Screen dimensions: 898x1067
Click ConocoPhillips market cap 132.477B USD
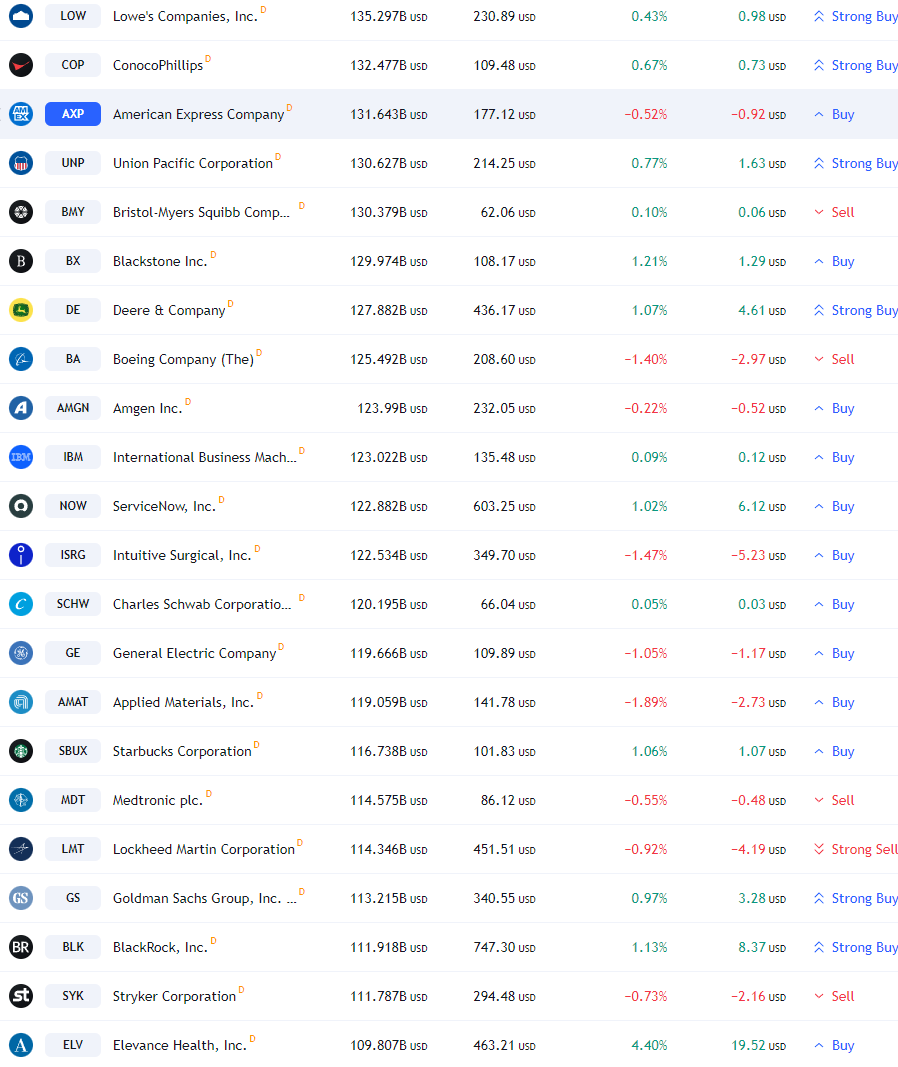point(388,65)
